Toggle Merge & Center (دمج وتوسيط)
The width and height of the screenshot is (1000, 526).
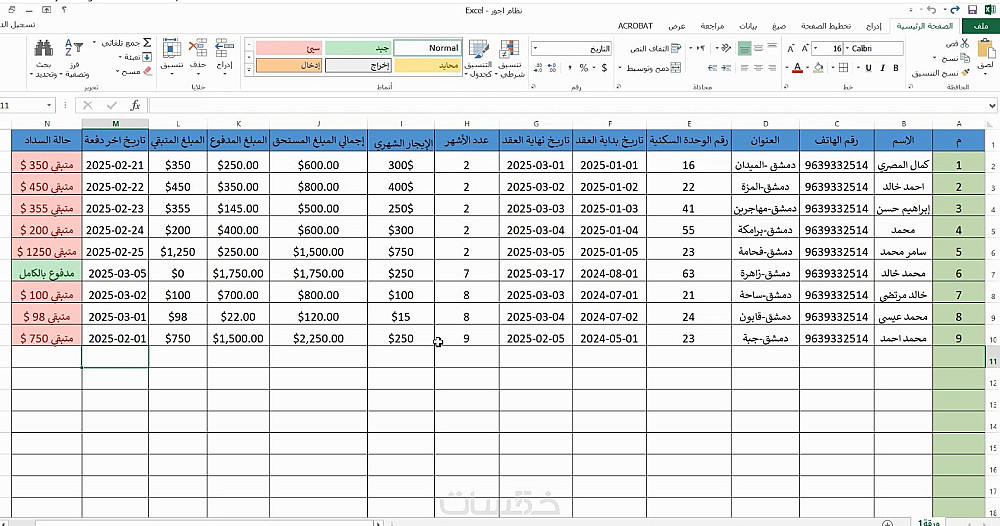click(654, 68)
